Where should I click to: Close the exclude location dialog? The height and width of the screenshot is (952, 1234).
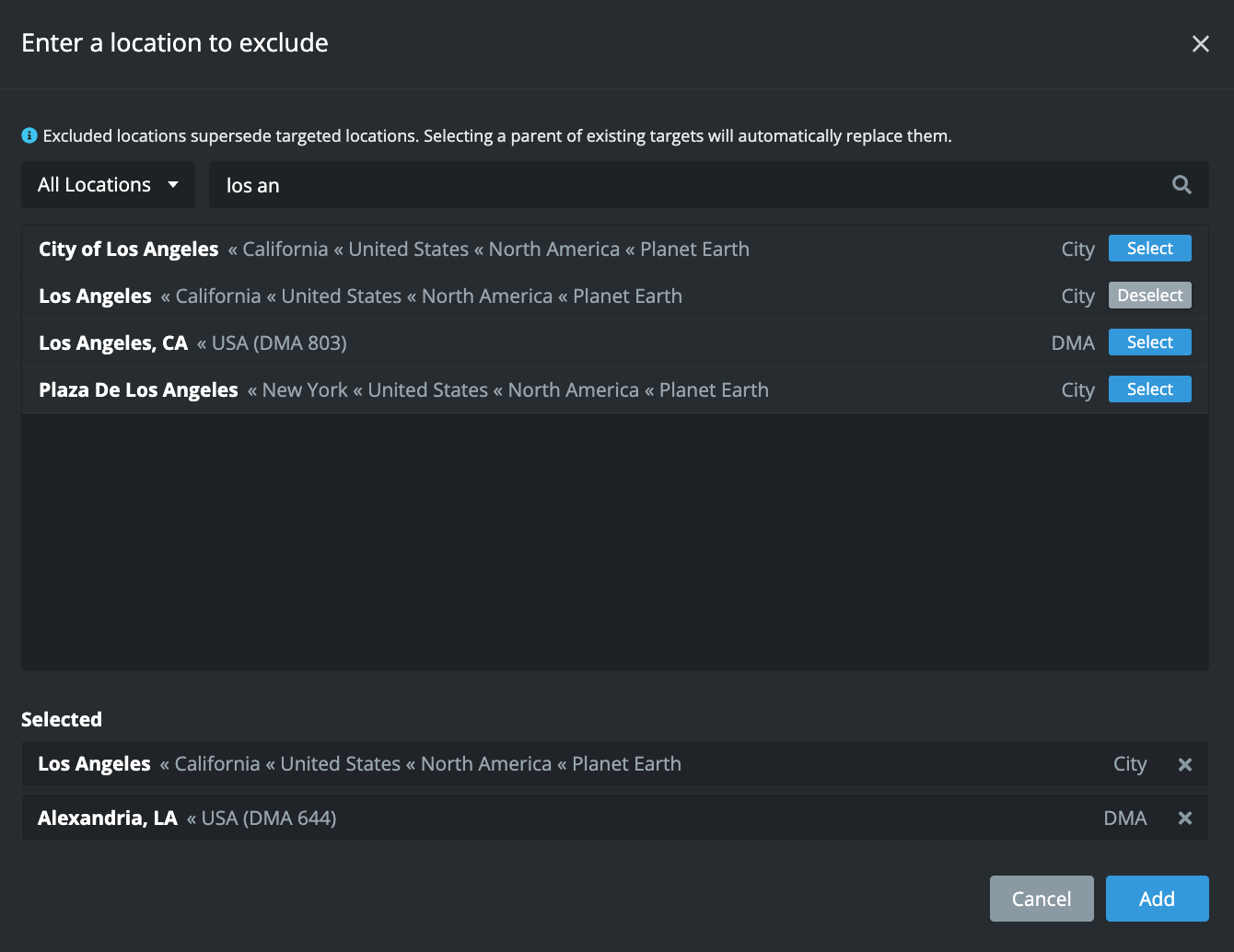[1200, 43]
